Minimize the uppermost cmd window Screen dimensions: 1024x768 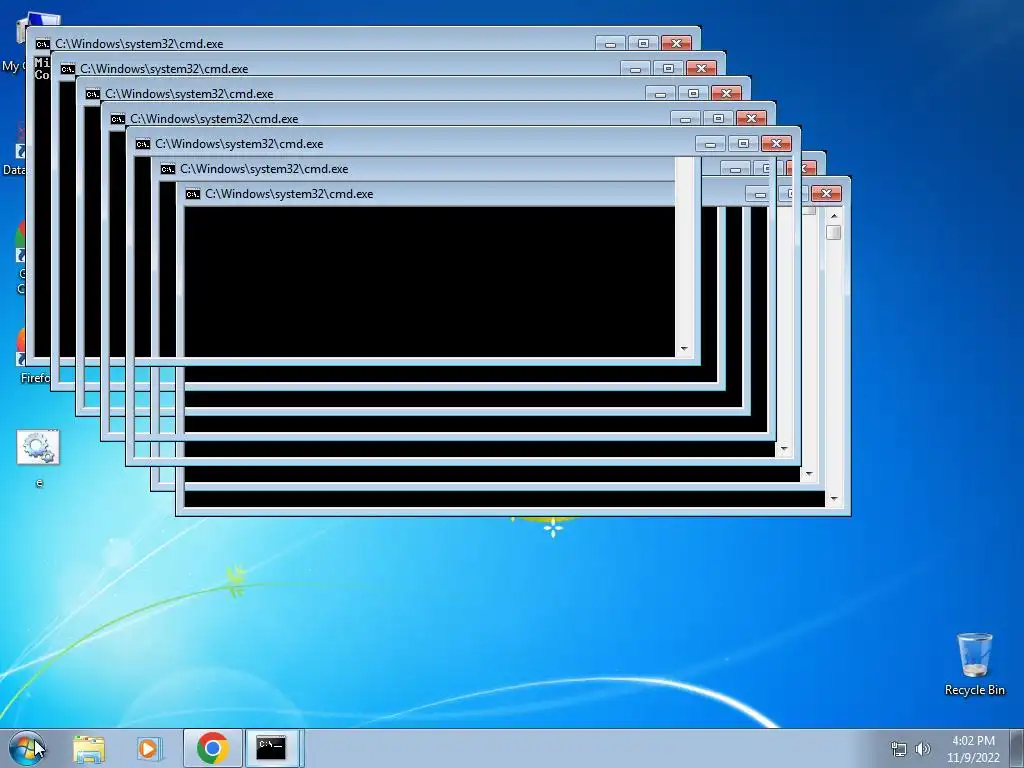coord(610,44)
